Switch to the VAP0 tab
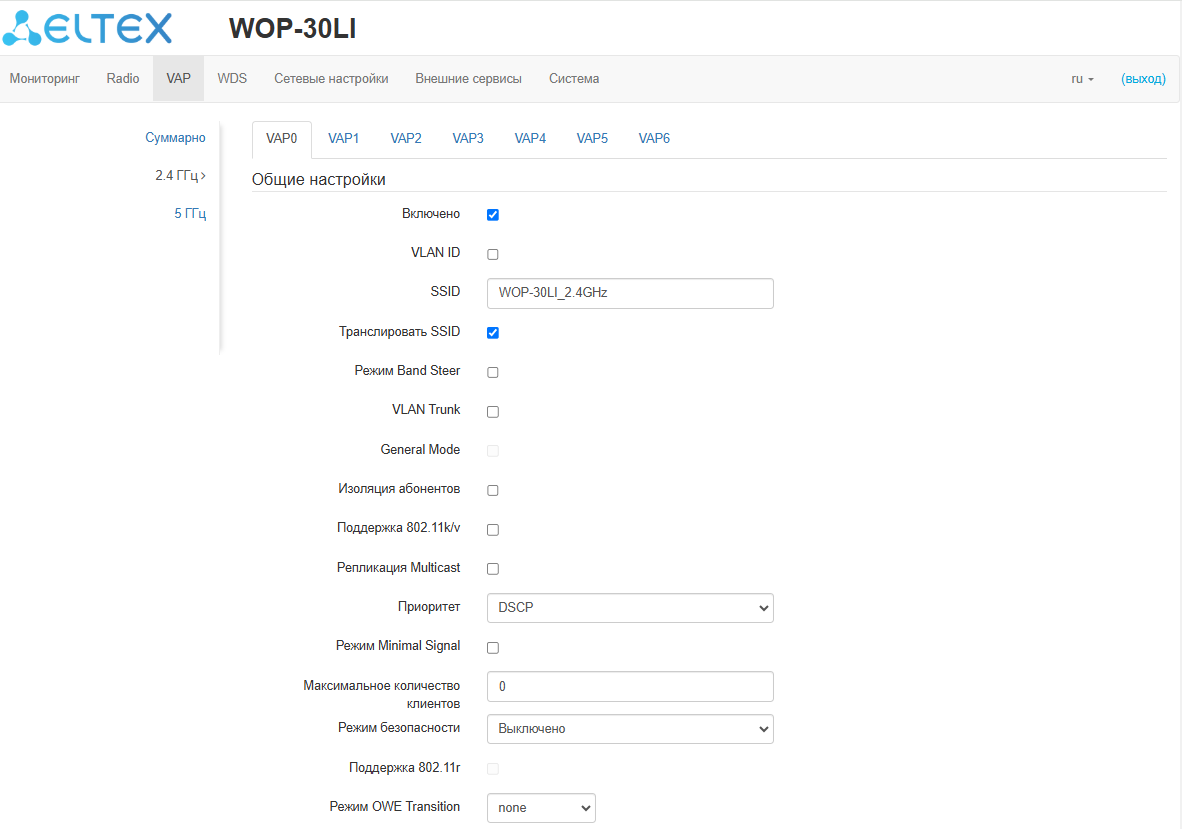Image resolution: width=1182 pixels, height=829 pixels. (281, 139)
